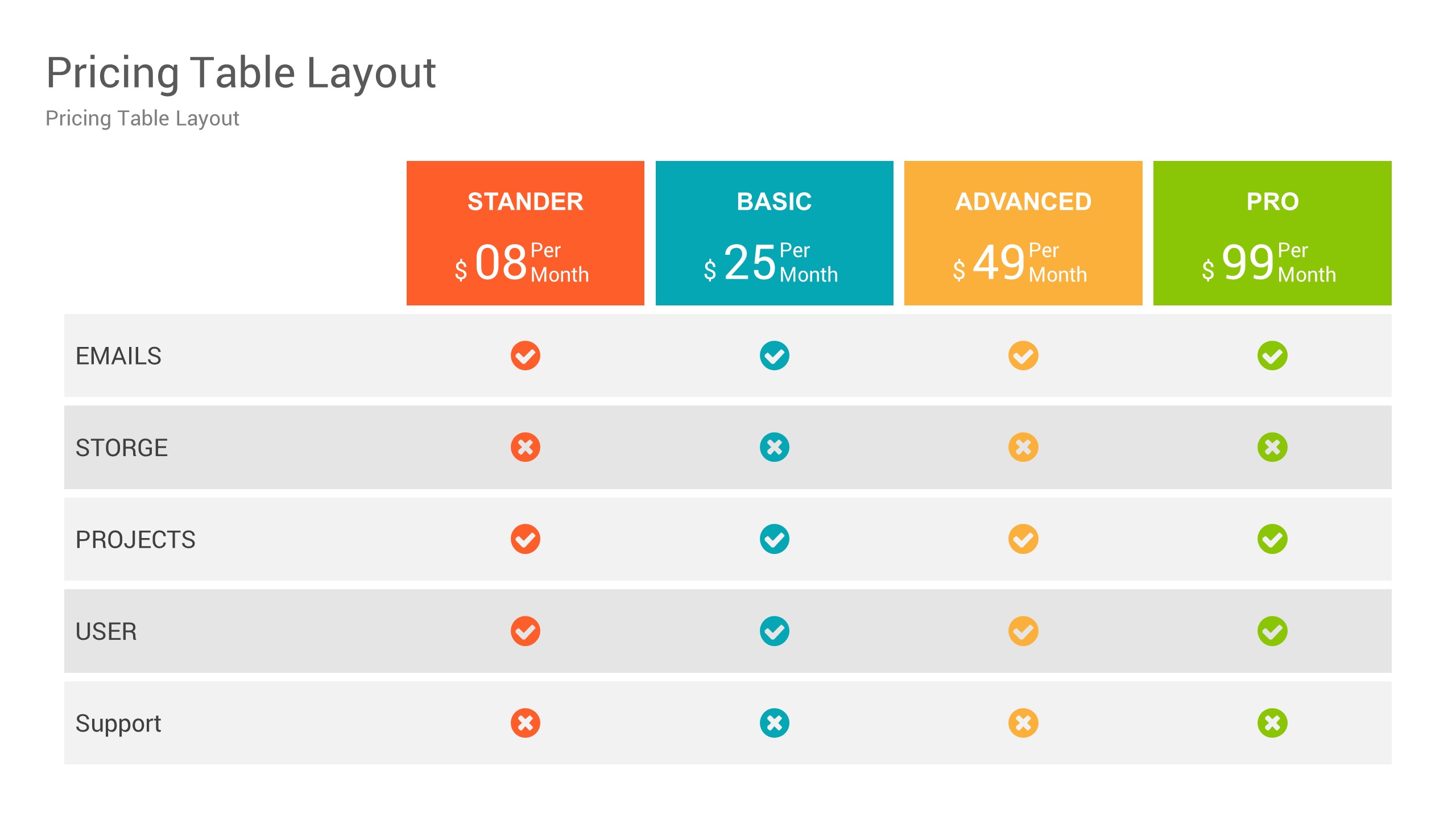Click the green X icon in STORGE row

(1272, 448)
